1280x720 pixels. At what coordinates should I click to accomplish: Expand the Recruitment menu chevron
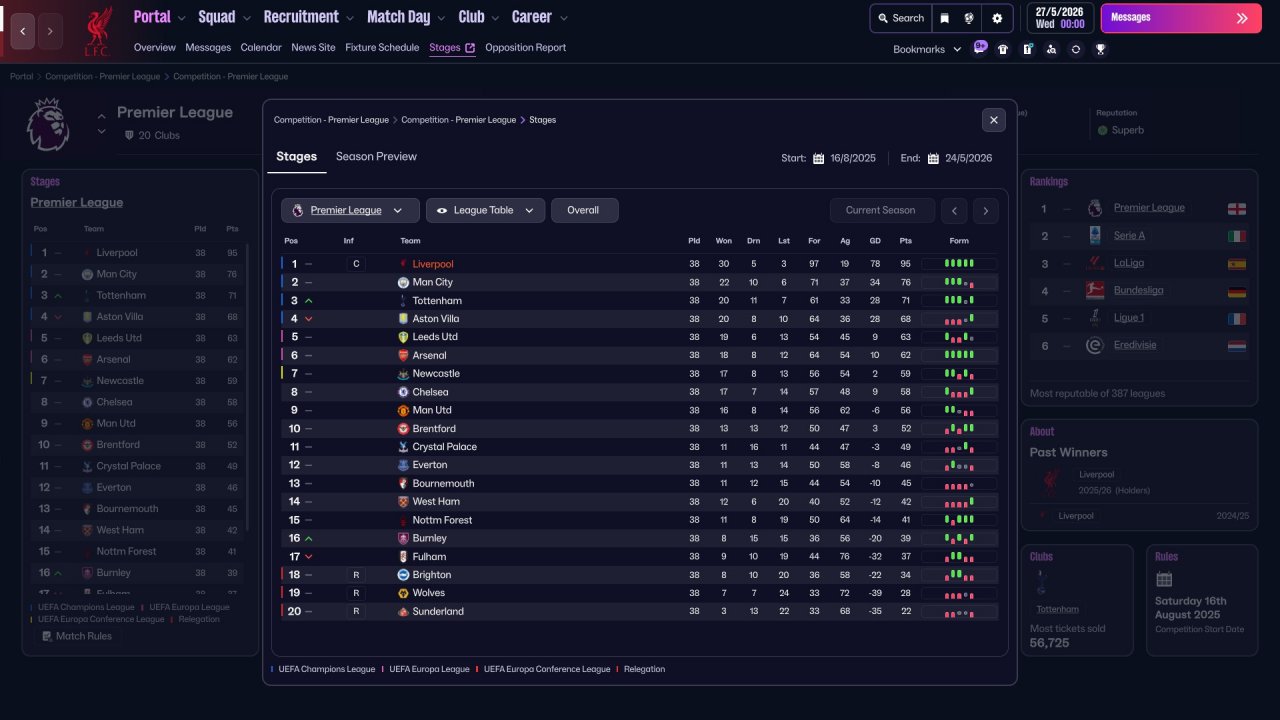349,18
